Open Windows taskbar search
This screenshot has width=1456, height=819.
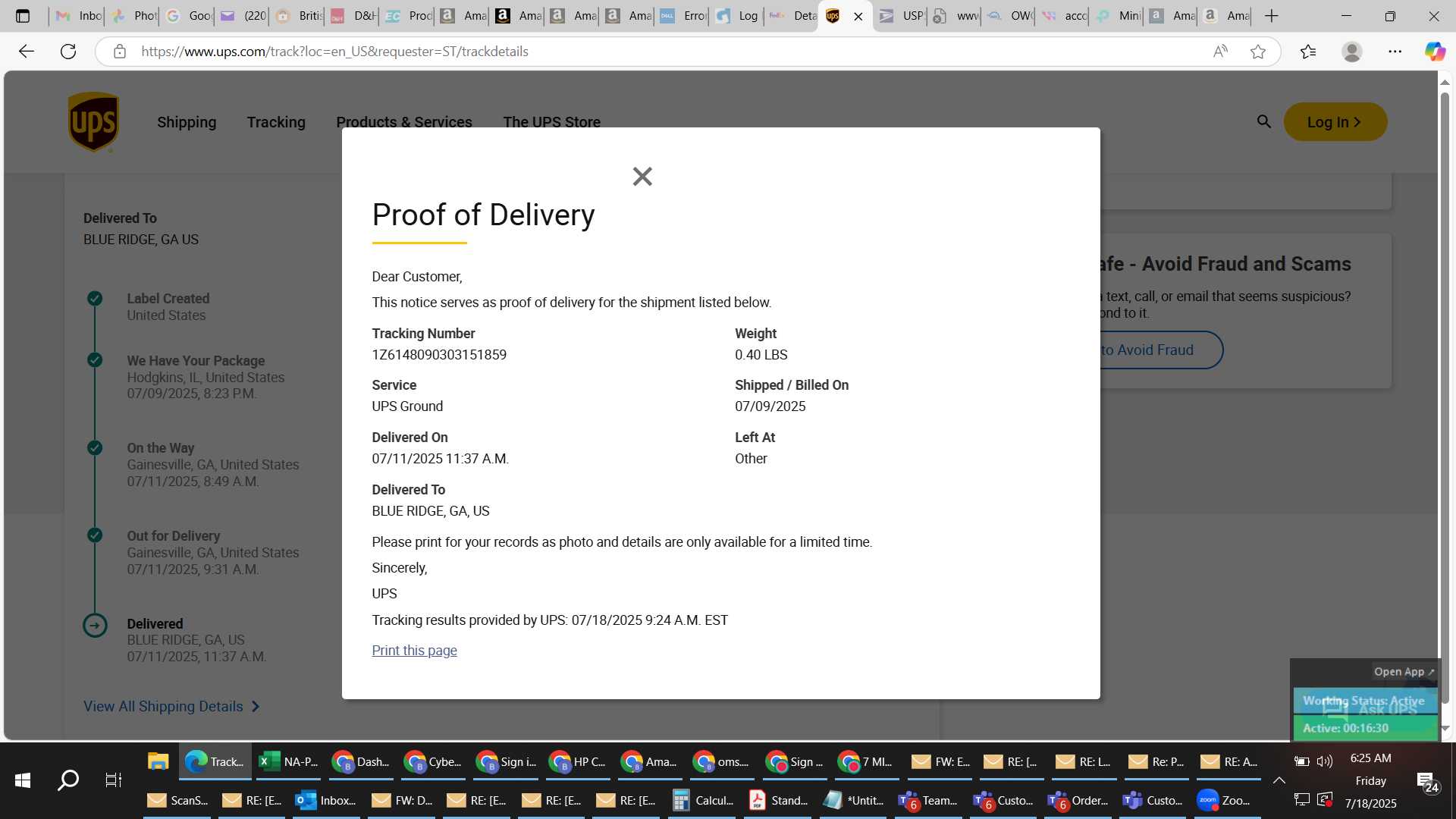pos(68,780)
